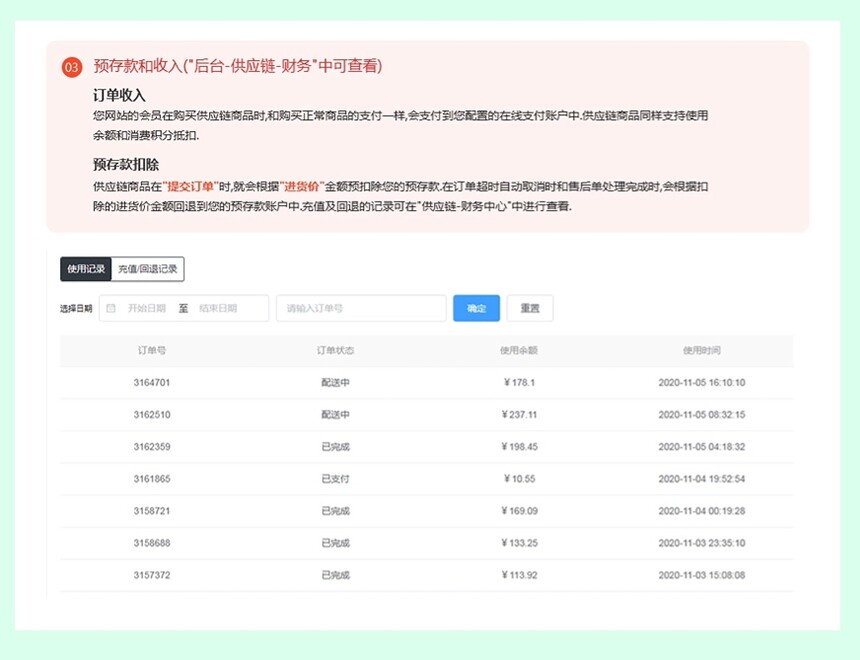The width and height of the screenshot is (860, 660).
Task: Focus the 请输入订单号 order number input
Action: coord(361,308)
